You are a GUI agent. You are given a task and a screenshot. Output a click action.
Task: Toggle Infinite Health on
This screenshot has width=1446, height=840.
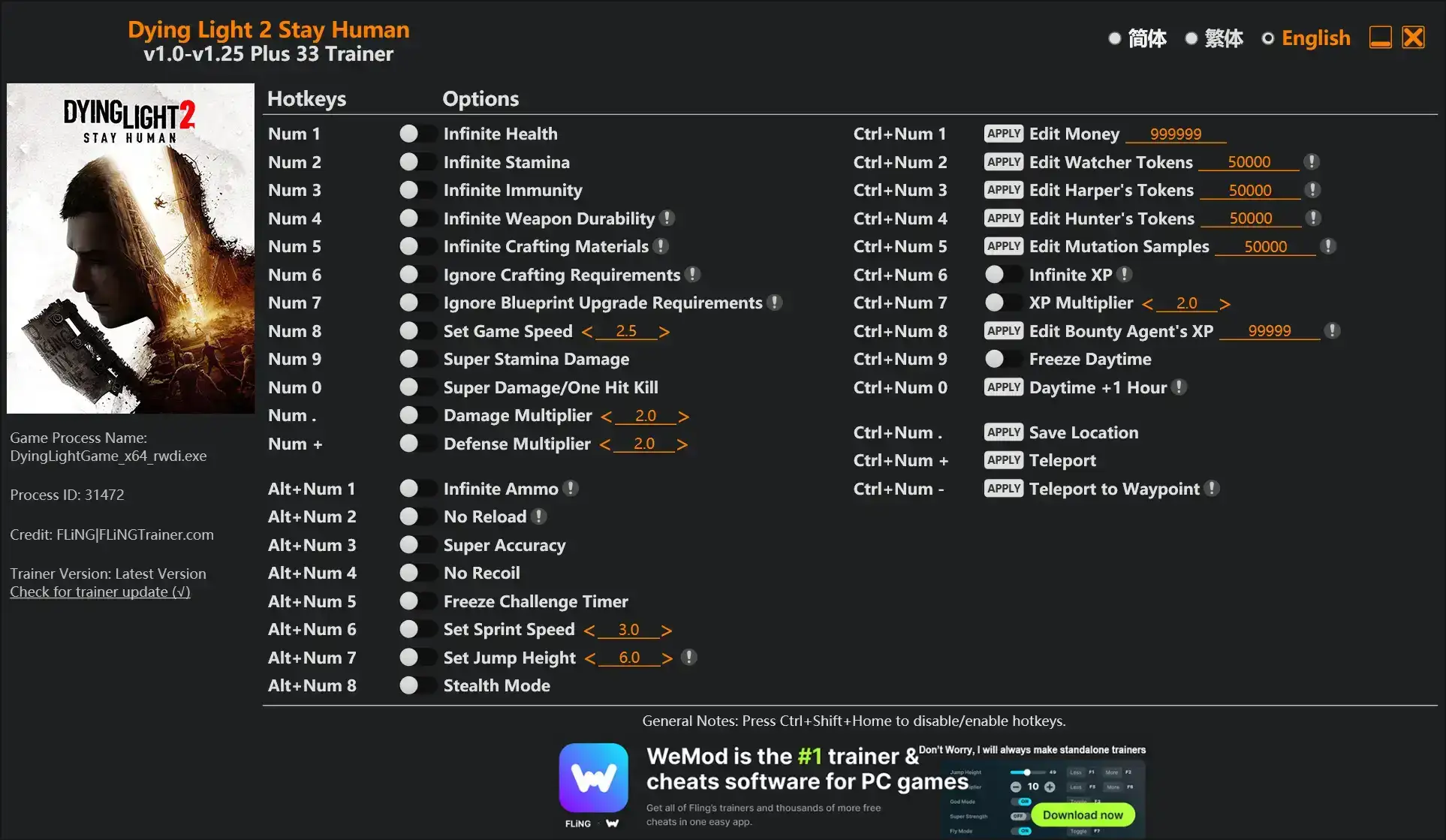pos(417,134)
